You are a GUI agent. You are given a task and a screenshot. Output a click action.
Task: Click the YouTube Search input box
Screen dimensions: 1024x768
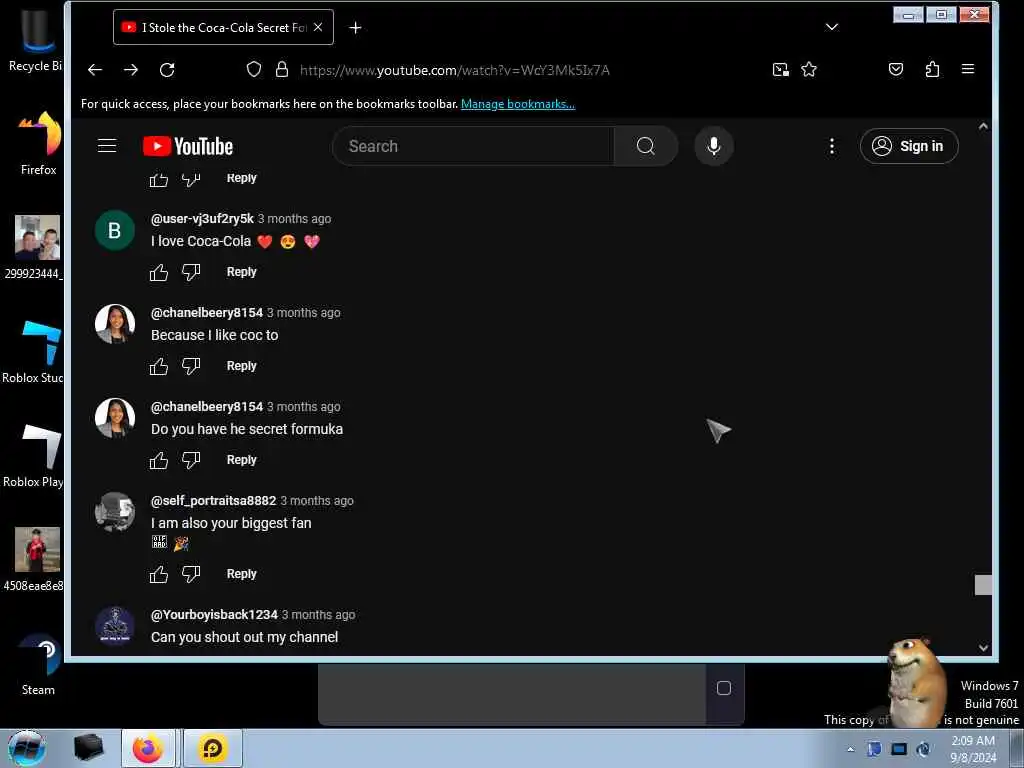coord(473,146)
